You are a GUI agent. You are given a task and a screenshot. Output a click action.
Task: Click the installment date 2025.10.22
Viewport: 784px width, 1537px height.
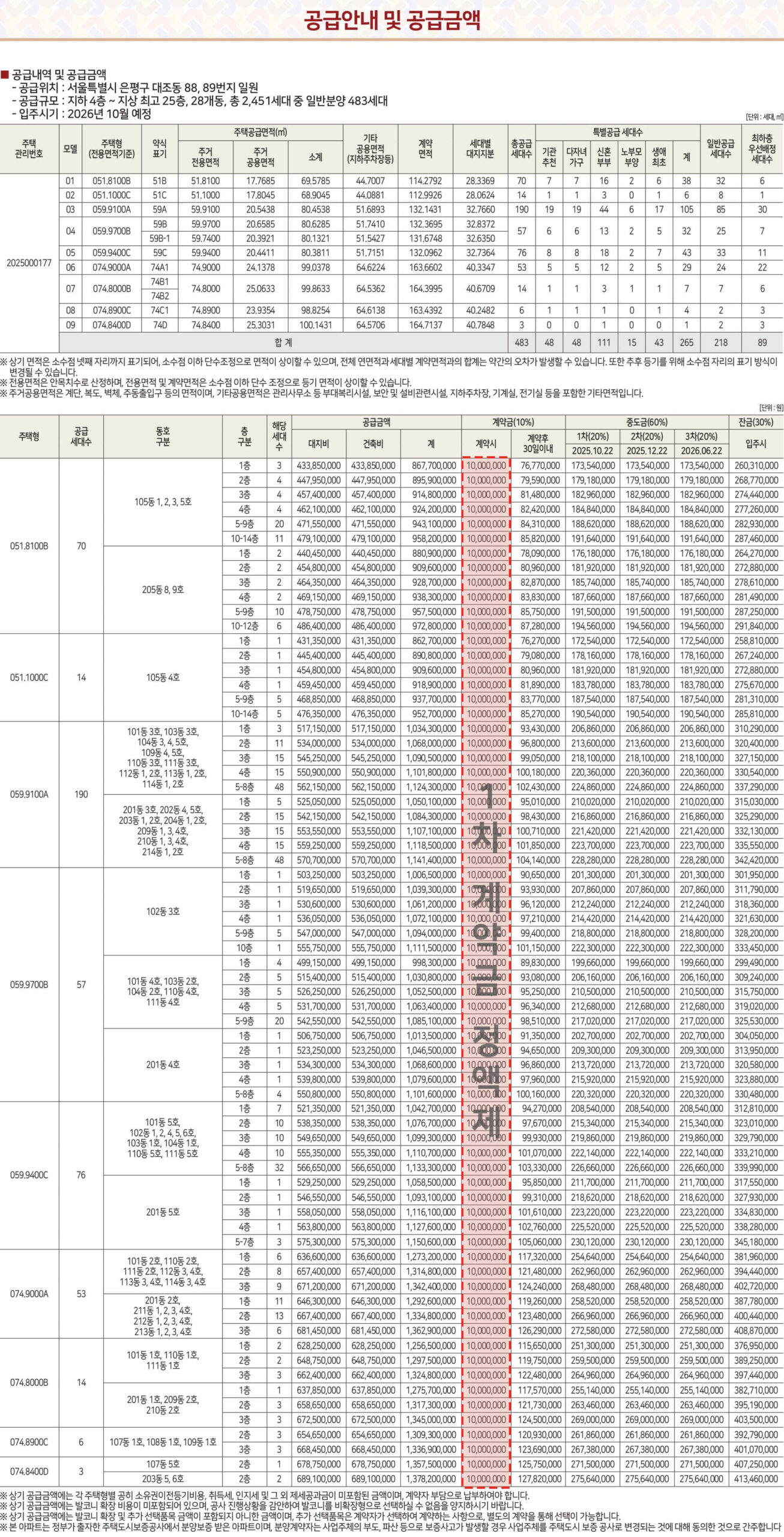(593, 451)
